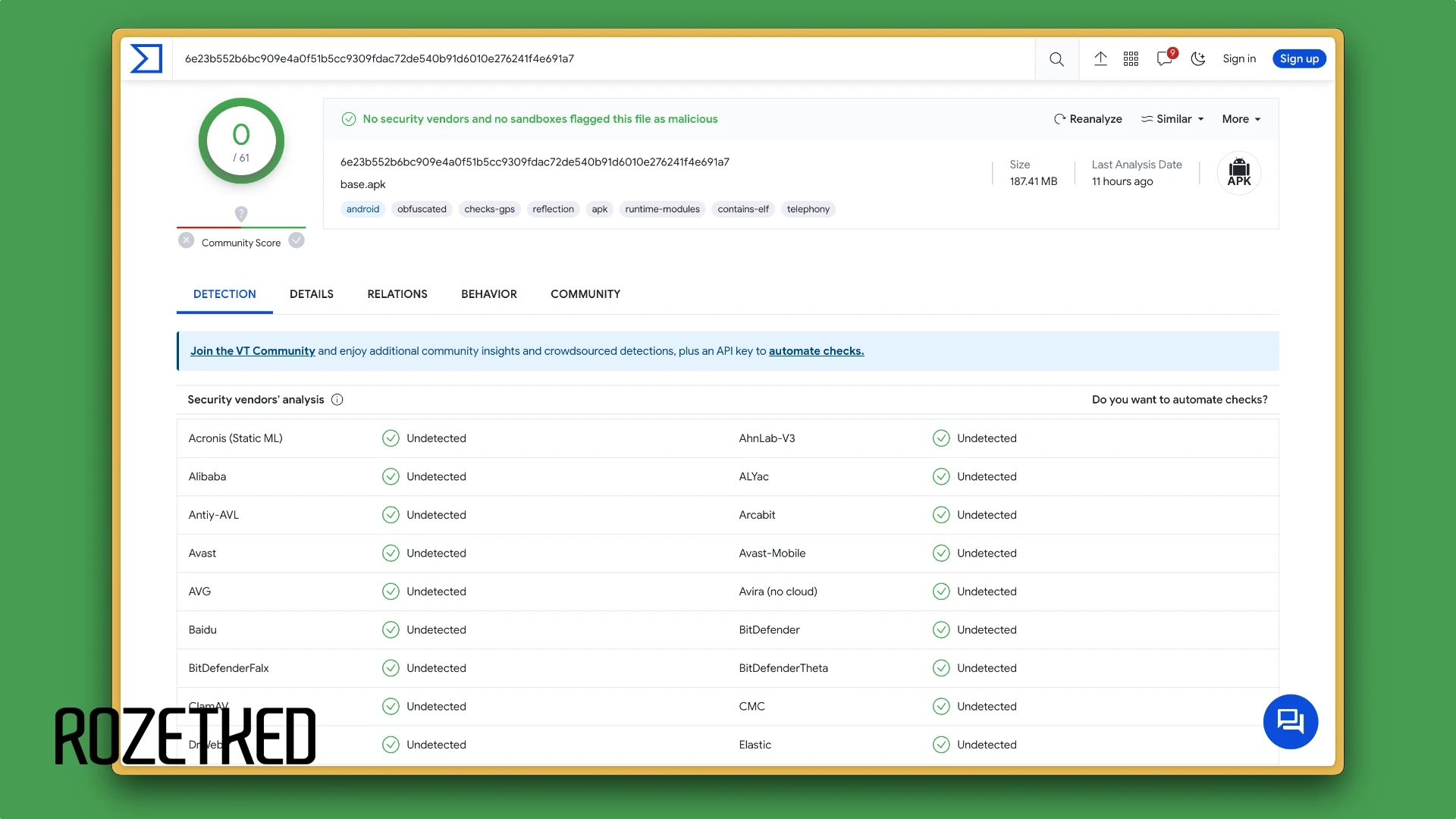Screen dimensions: 1456x819
Task: Click the 187.41 MB size value
Action: pos(1033,181)
